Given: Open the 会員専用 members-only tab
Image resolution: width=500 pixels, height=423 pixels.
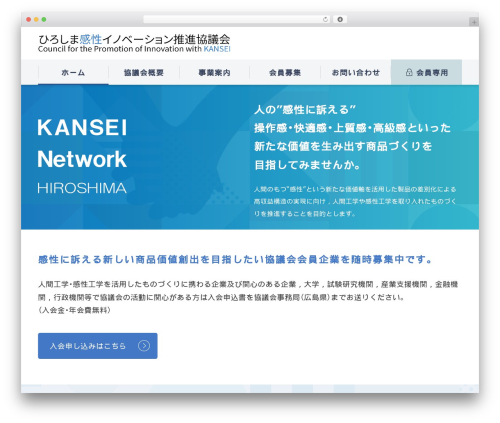Looking at the screenshot, I should pos(426,72).
